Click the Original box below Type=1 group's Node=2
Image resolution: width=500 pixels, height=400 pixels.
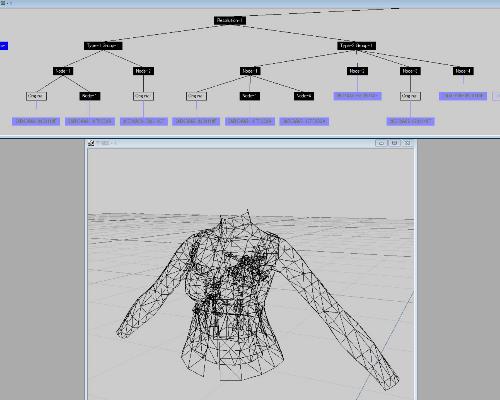coord(143,96)
